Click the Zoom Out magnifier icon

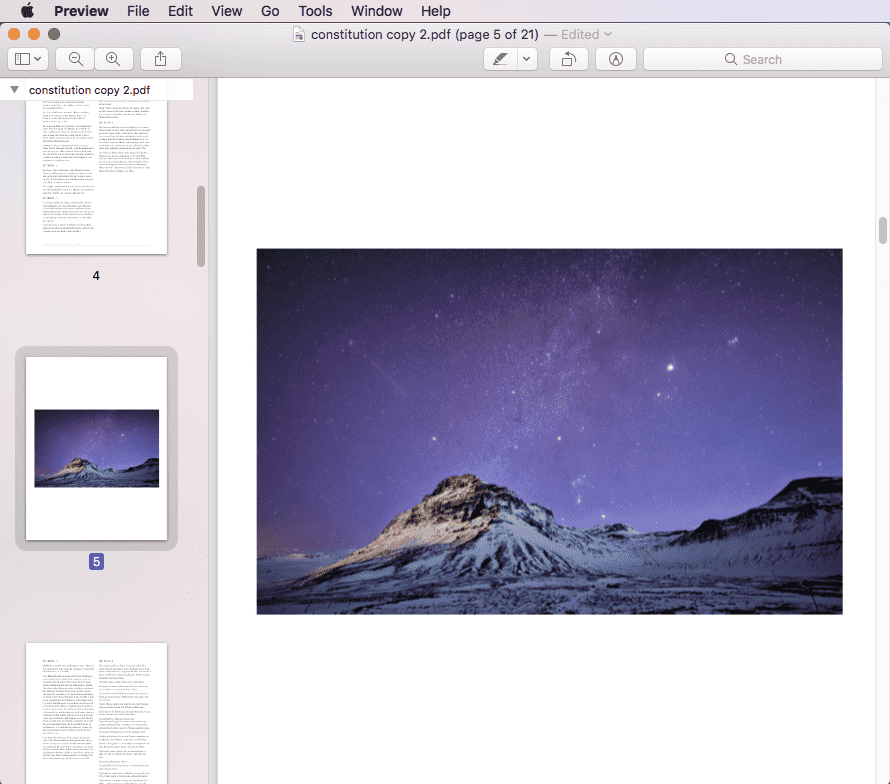pos(74,58)
